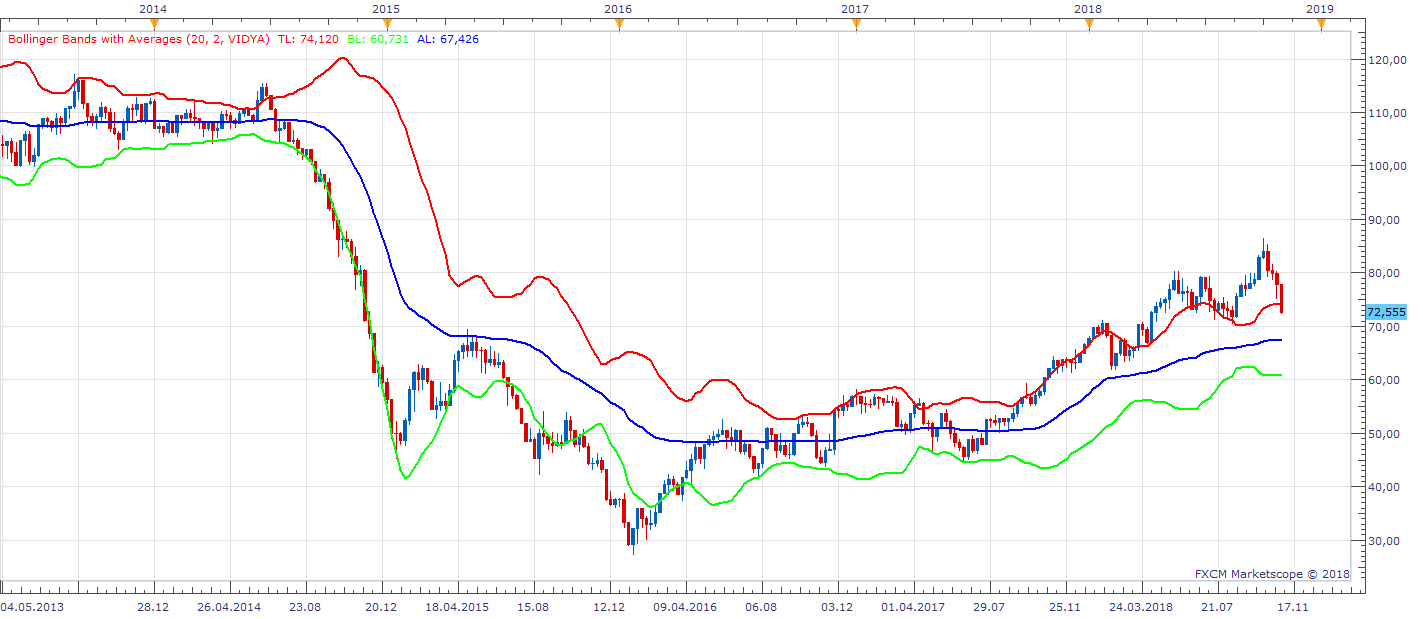This screenshot has width=1423, height=619.
Task: Select the Bollinger Bands with Averages indicator label
Action: point(139,40)
